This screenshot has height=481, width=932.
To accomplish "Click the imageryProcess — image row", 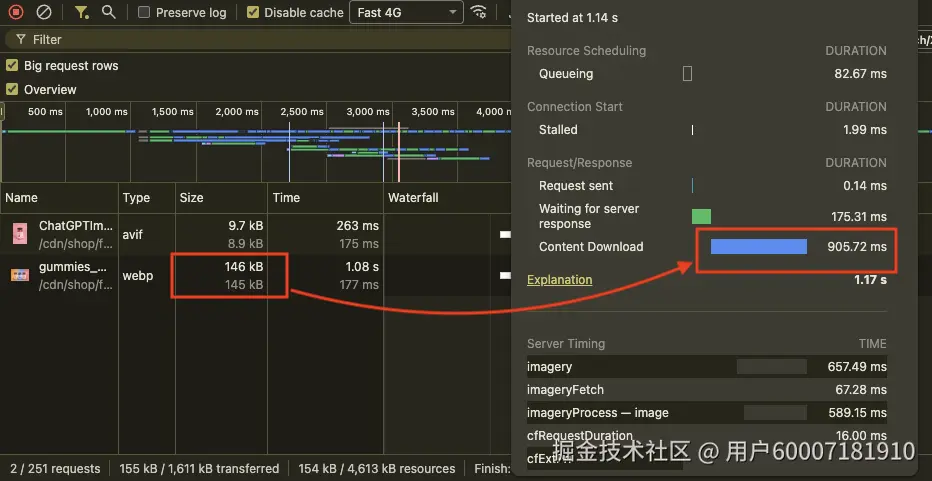I will [707, 413].
